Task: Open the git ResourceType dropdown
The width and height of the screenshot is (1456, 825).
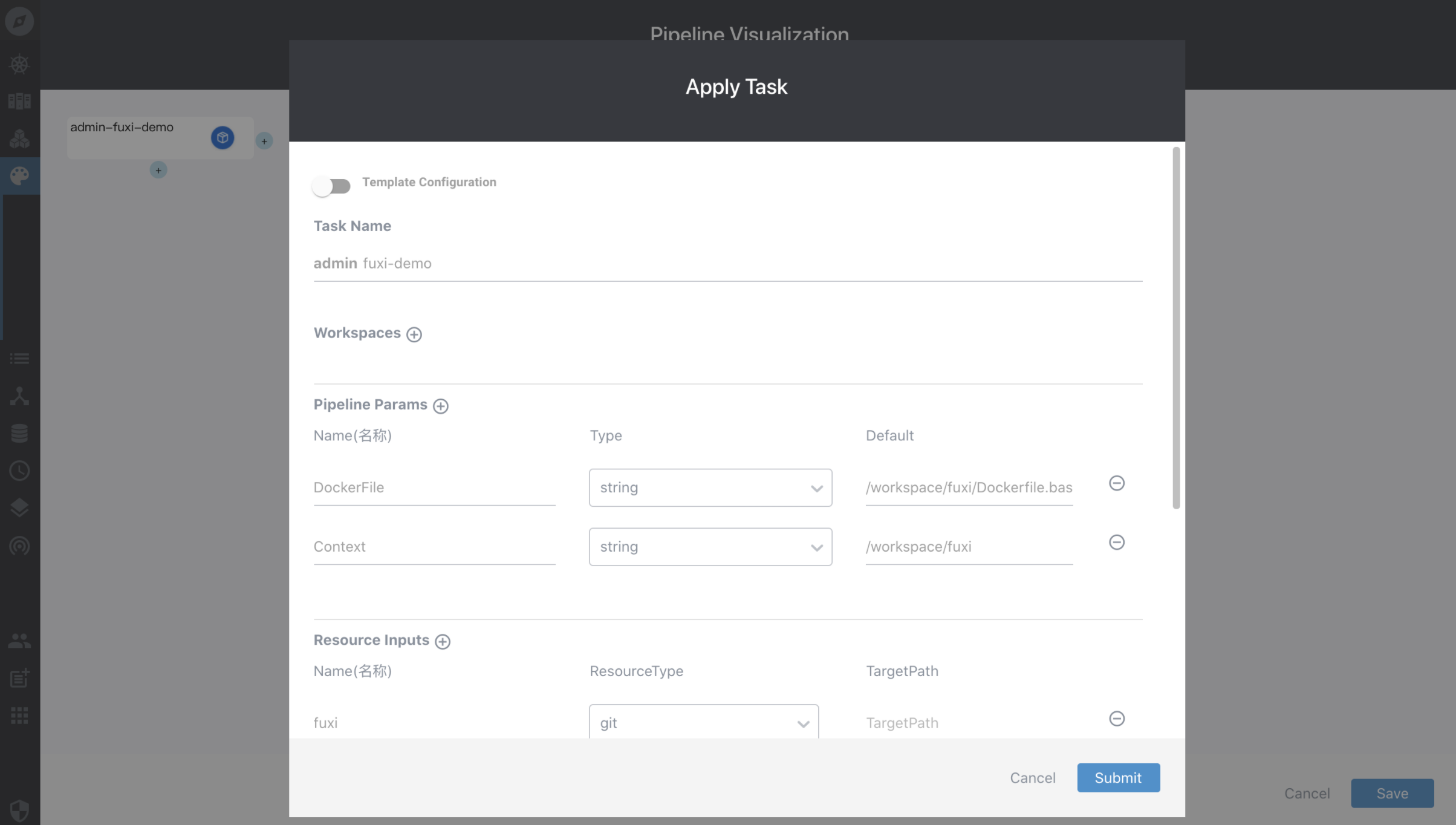Action: coord(703,722)
